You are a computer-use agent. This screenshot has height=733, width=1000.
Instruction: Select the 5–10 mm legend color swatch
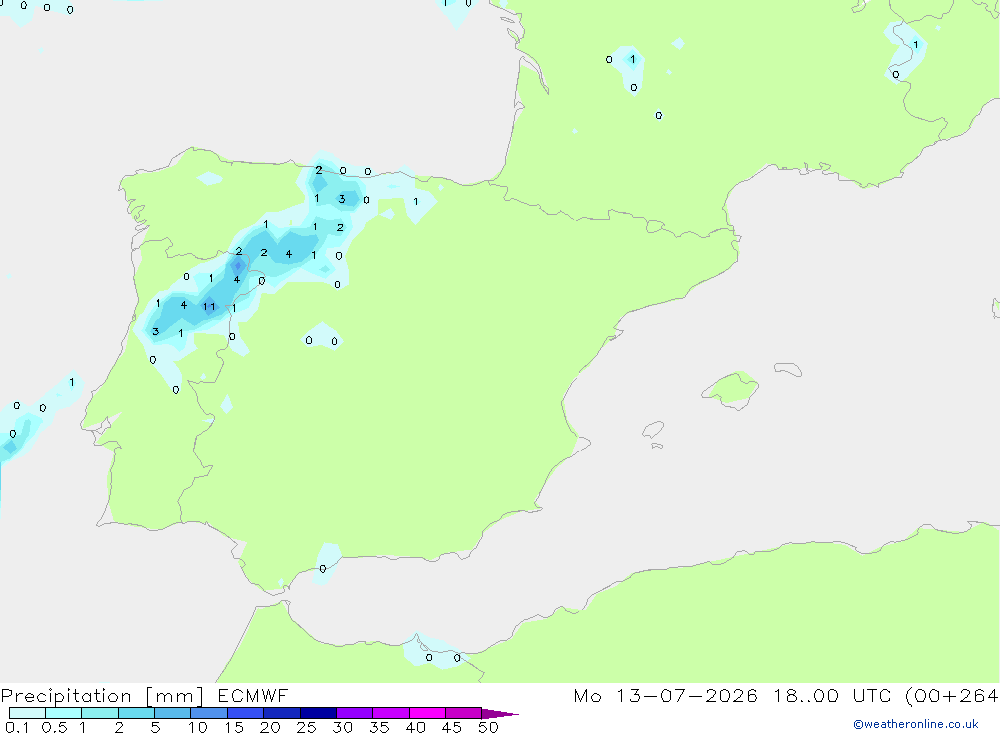pos(172,713)
